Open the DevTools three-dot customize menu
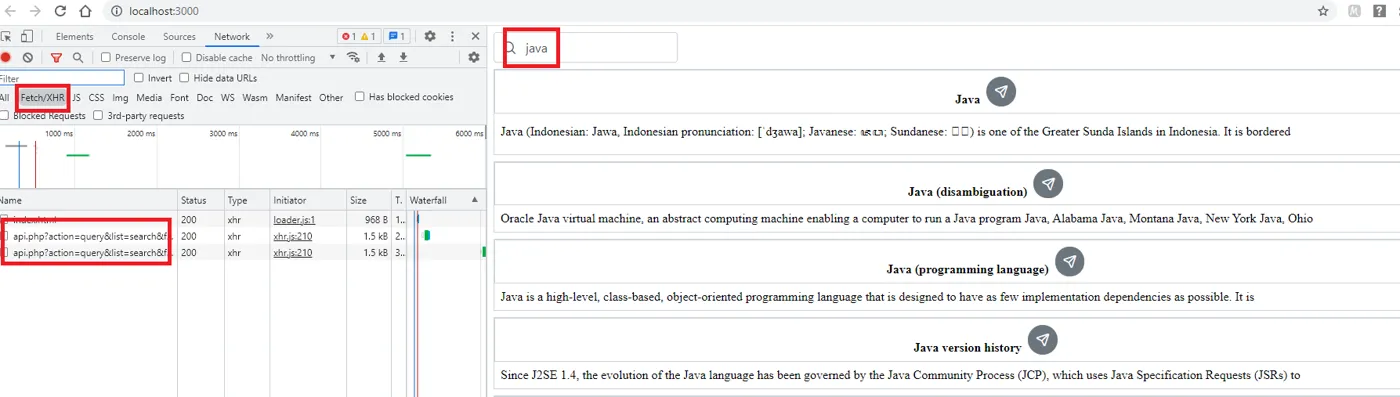Screen dimensions: 1400x397 click(452, 36)
